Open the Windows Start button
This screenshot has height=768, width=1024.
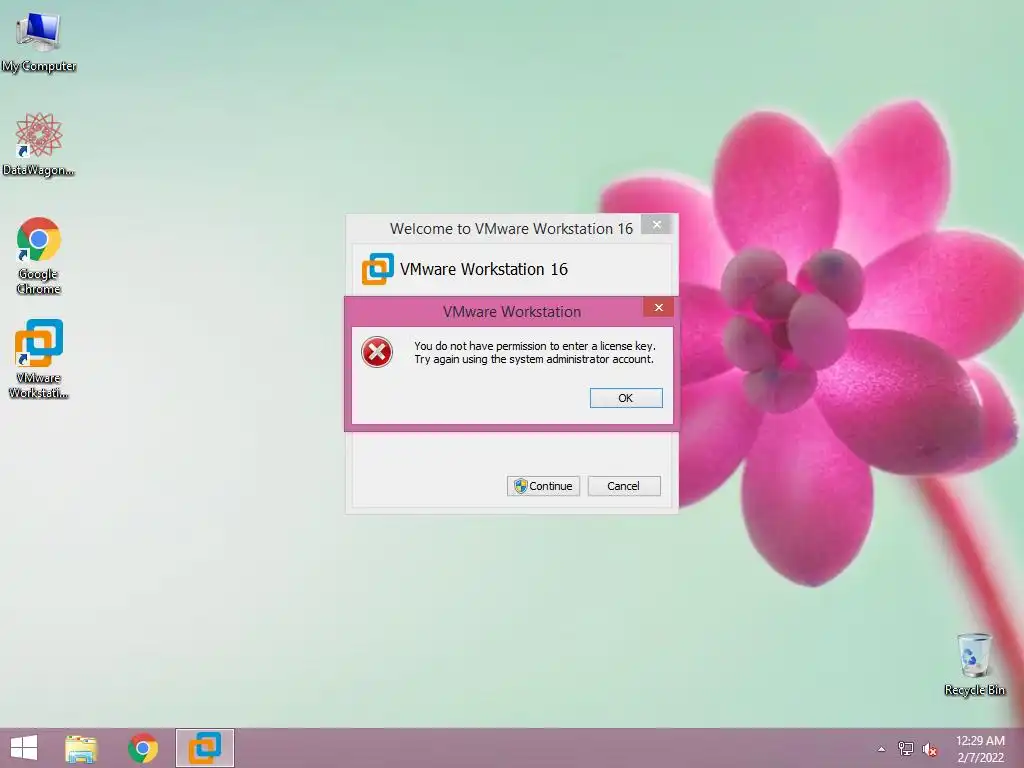pyautogui.click(x=24, y=748)
